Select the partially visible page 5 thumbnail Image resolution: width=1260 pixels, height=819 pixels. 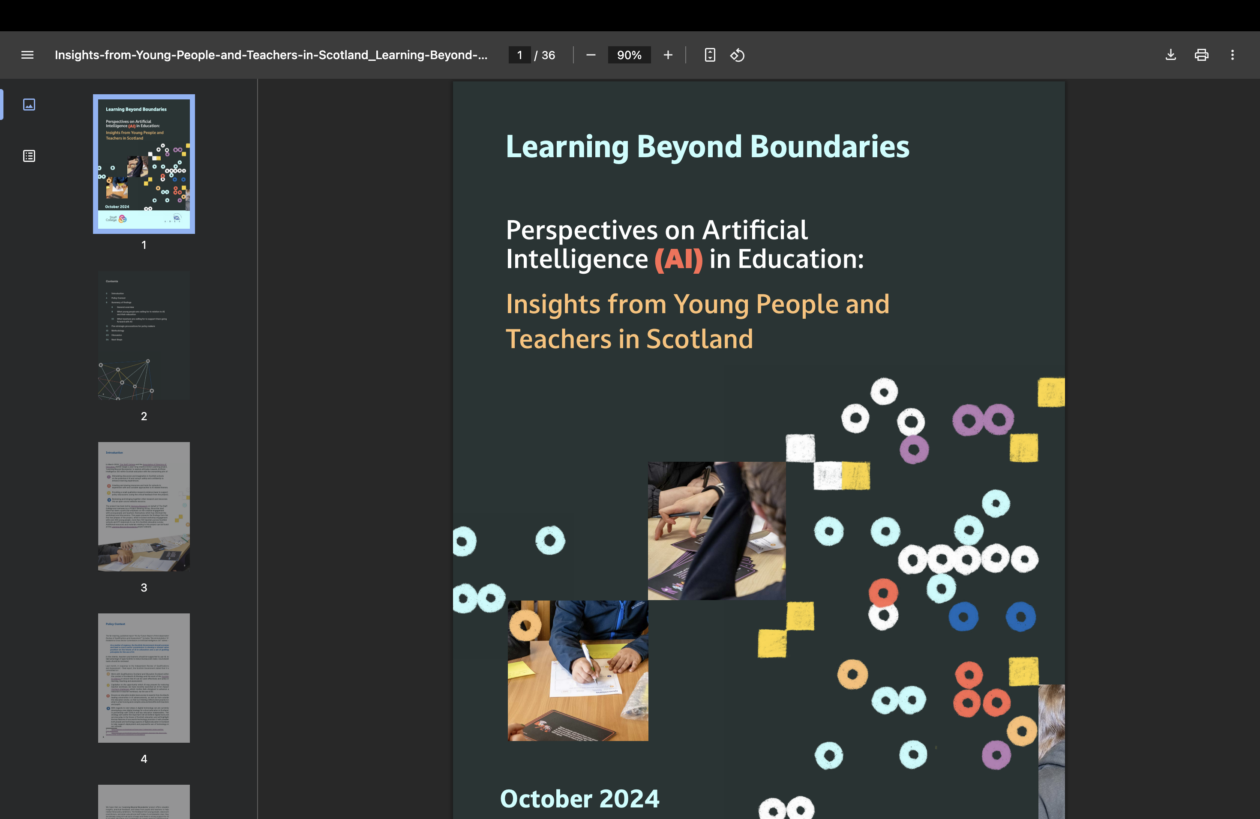(x=144, y=801)
